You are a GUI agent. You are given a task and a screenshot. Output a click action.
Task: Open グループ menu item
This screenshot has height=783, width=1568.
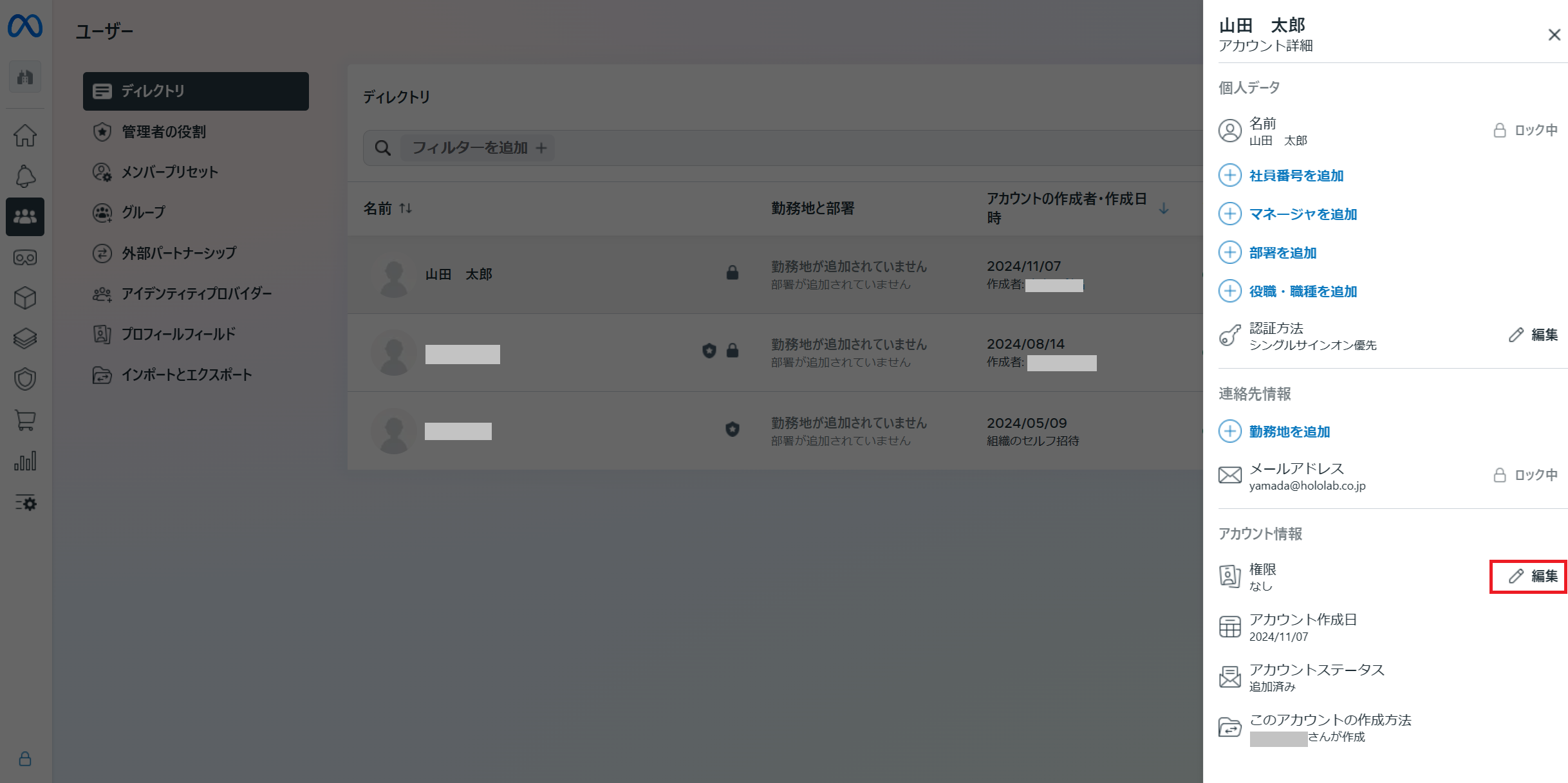pyautogui.click(x=143, y=212)
